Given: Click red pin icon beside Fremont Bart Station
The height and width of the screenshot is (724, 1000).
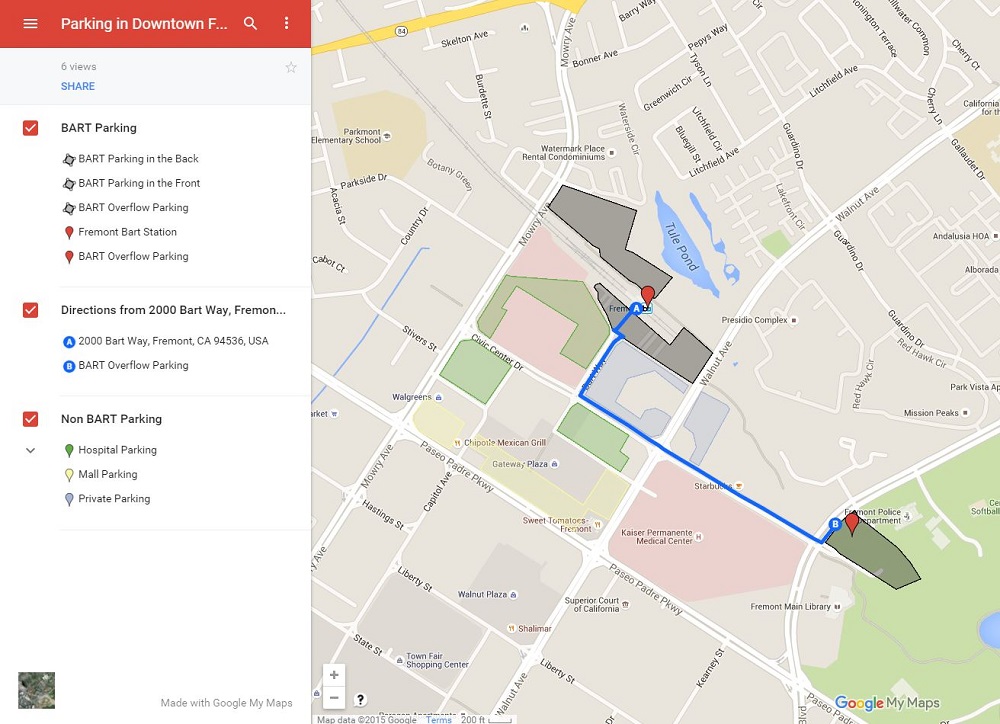Looking at the screenshot, I should click(70, 233).
